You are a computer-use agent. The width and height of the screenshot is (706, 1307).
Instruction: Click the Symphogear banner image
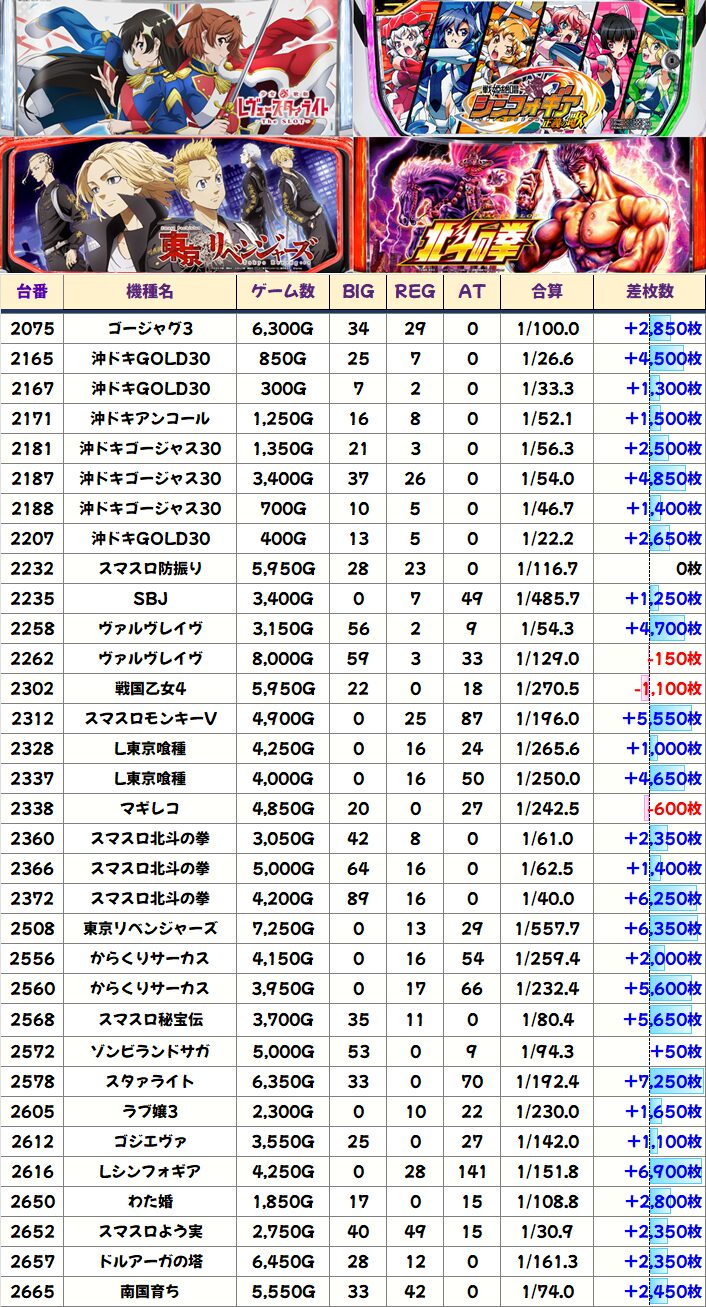pyautogui.click(x=529, y=67)
